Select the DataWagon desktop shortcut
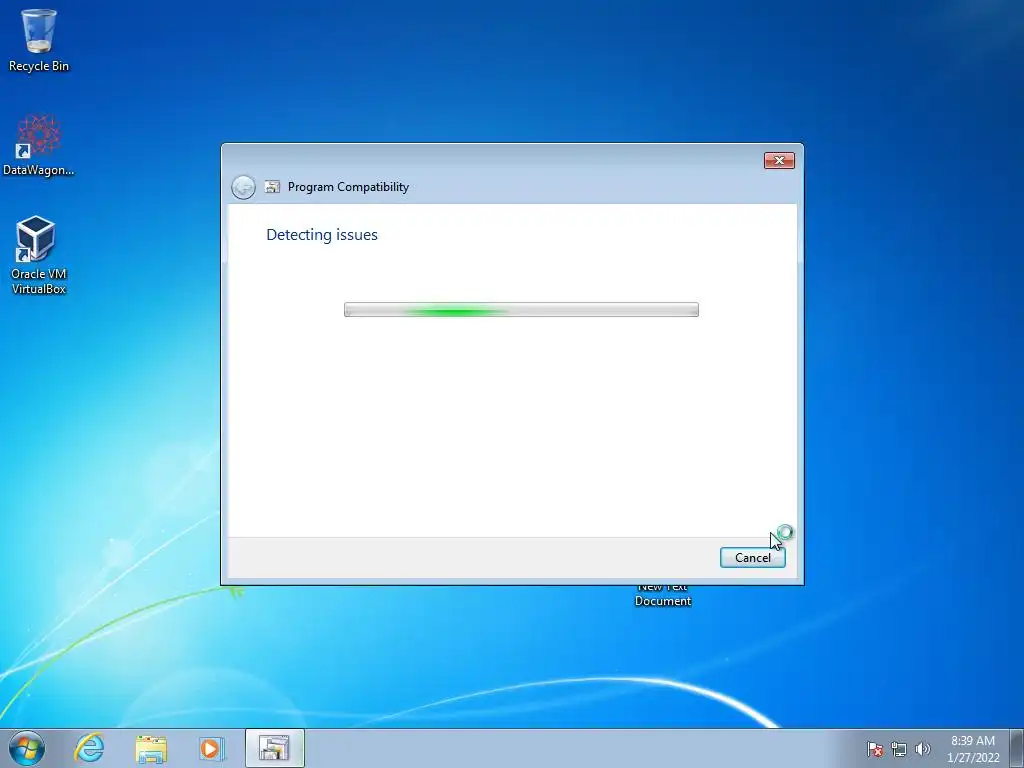This screenshot has width=1024, height=768. coord(39,145)
